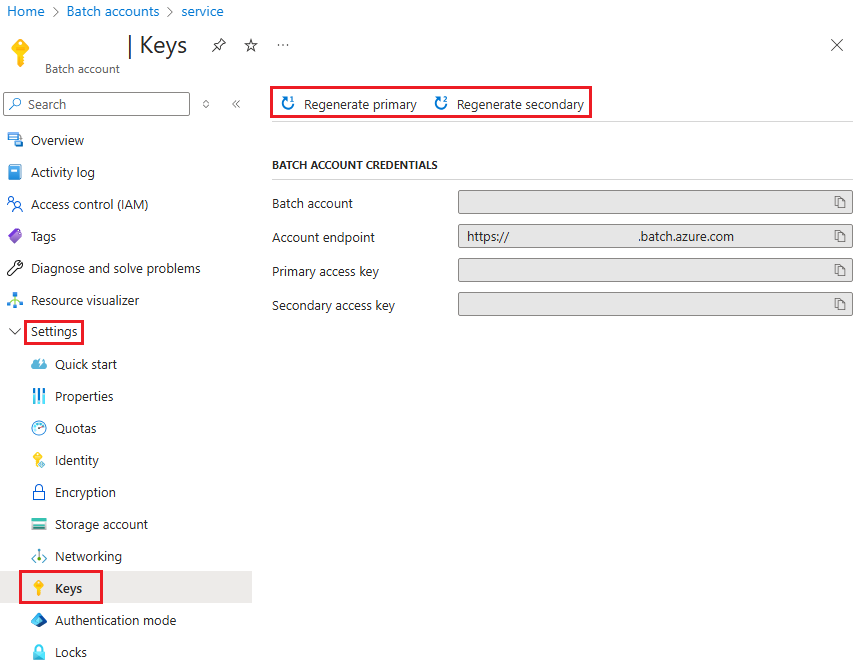856x670 pixels.
Task: Click the Primary access key field
Action: pyautogui.click(x=655, y=270)
